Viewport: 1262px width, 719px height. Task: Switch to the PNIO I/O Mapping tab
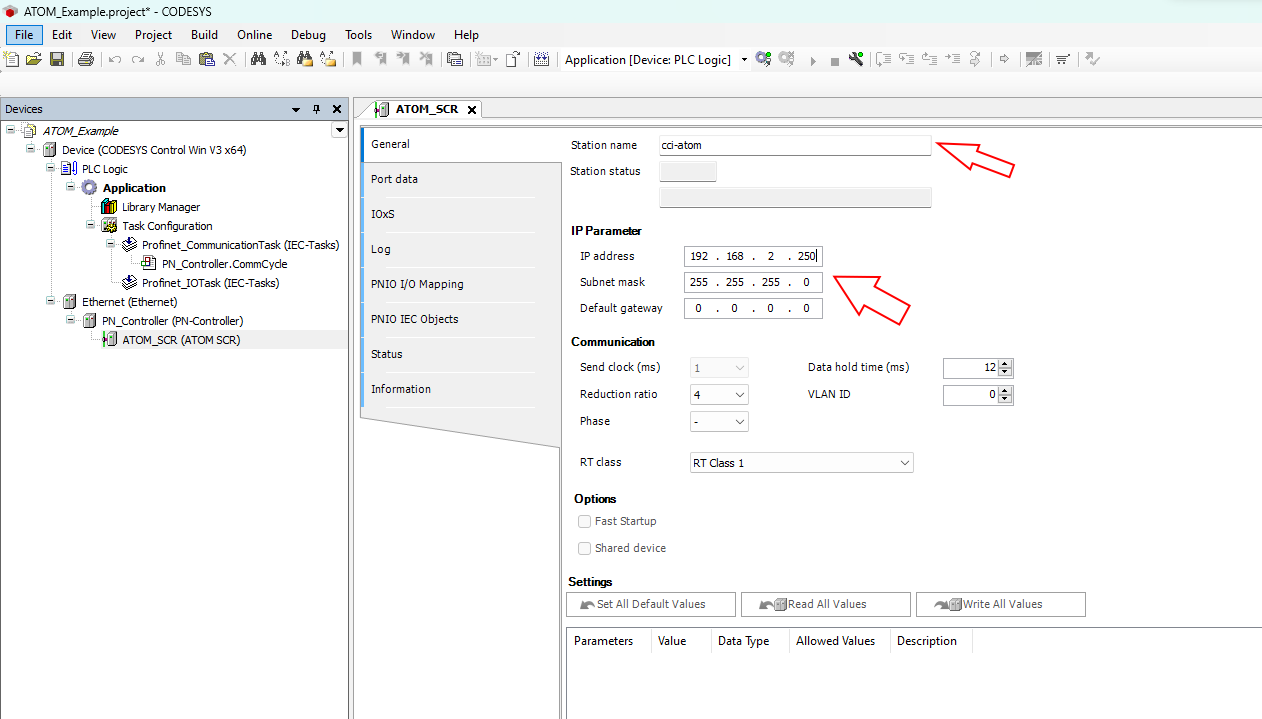point(417,284)
